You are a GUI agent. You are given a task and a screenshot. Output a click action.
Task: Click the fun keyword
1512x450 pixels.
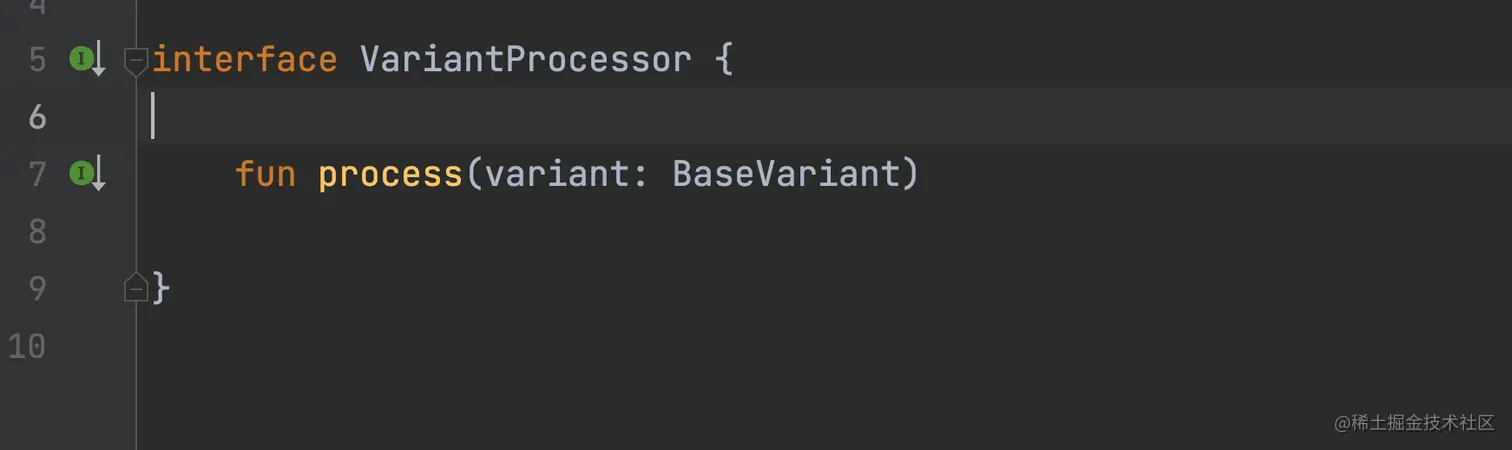[266, 174]
